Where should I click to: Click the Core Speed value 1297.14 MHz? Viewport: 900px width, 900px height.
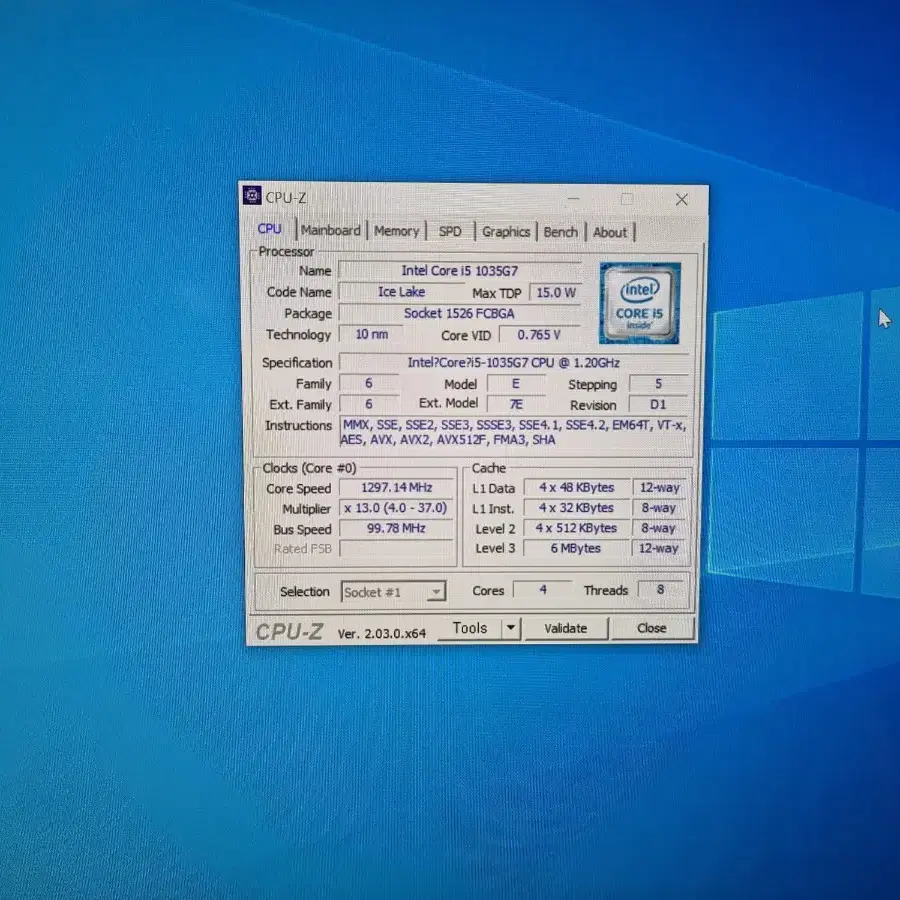(x=396, y=487)
